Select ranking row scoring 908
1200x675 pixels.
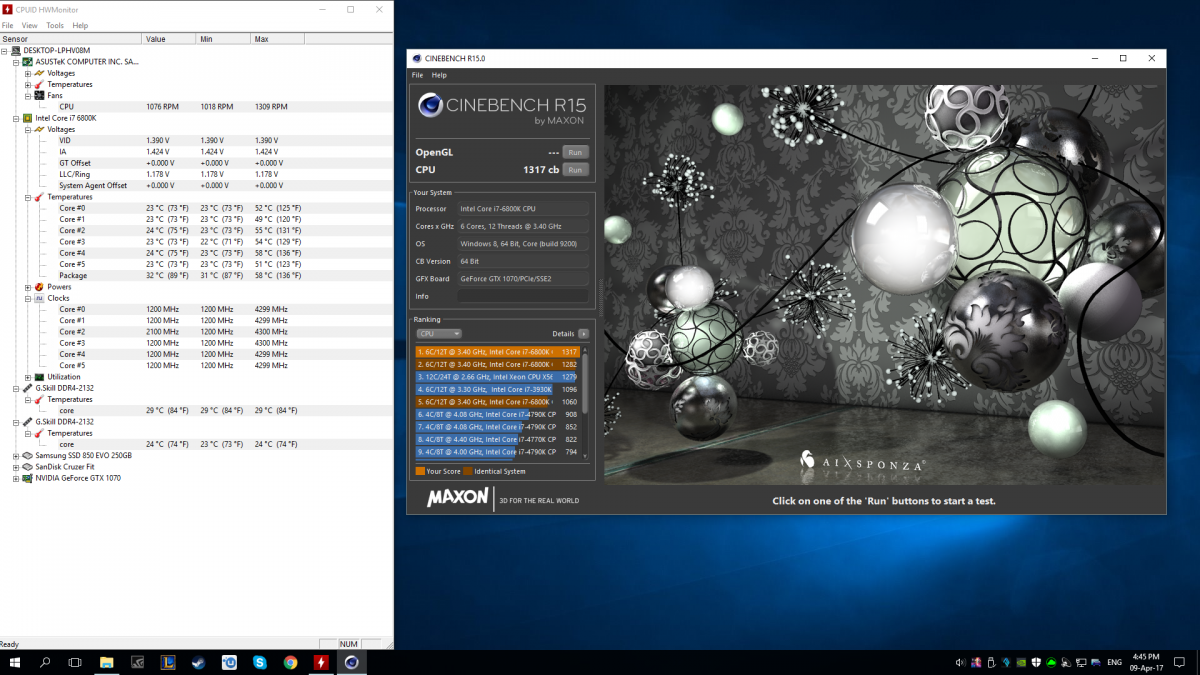pos(498,414)
